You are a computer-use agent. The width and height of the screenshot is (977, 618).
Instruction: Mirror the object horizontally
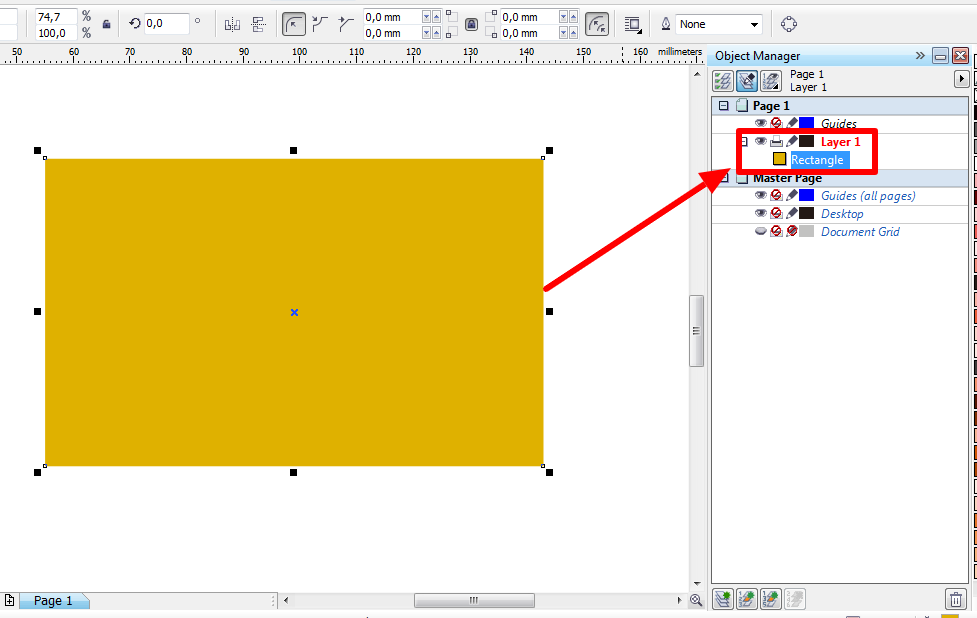[x=232, y=25]
